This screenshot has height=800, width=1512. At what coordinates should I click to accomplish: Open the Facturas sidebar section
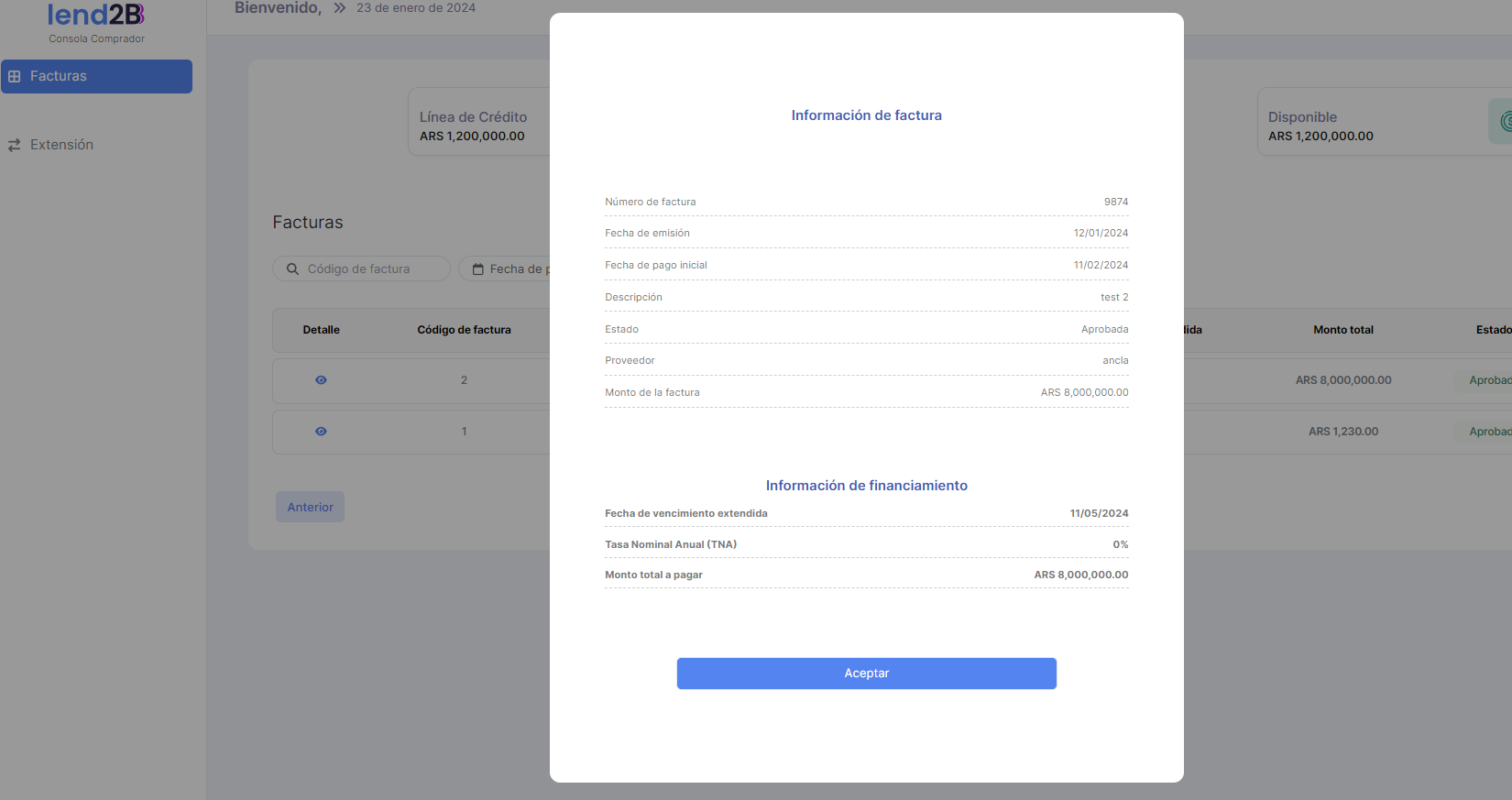point(96,76)
